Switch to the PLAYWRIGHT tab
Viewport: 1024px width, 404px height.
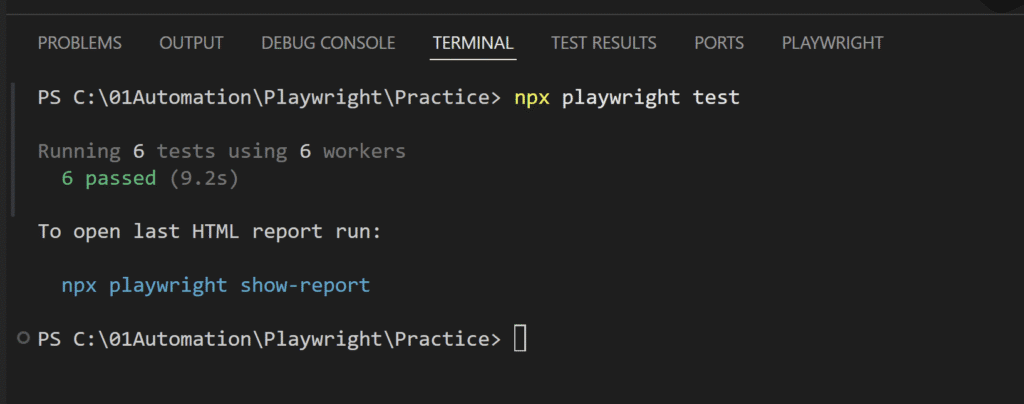tap(833, 43)
